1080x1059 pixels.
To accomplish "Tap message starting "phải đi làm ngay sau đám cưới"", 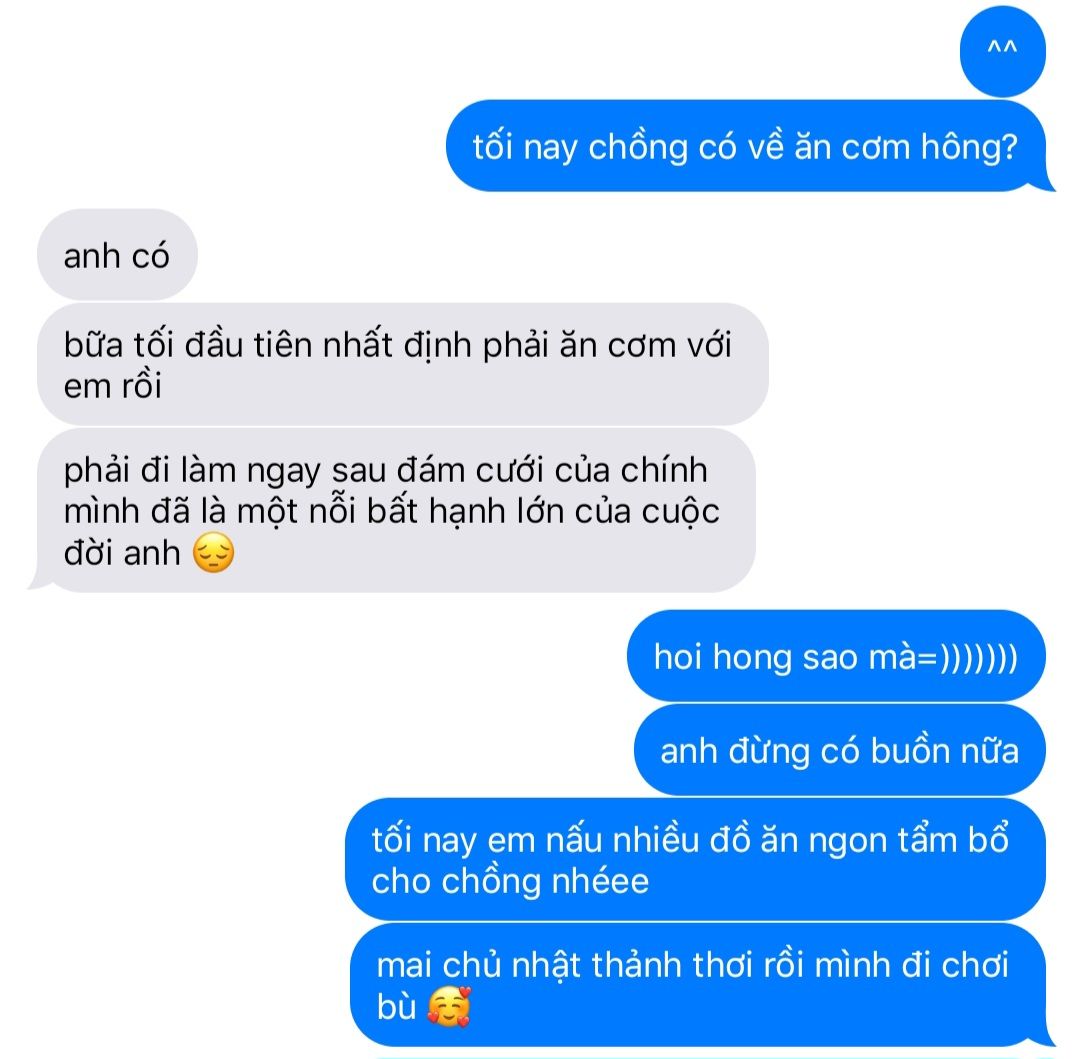I will [396, 510].
